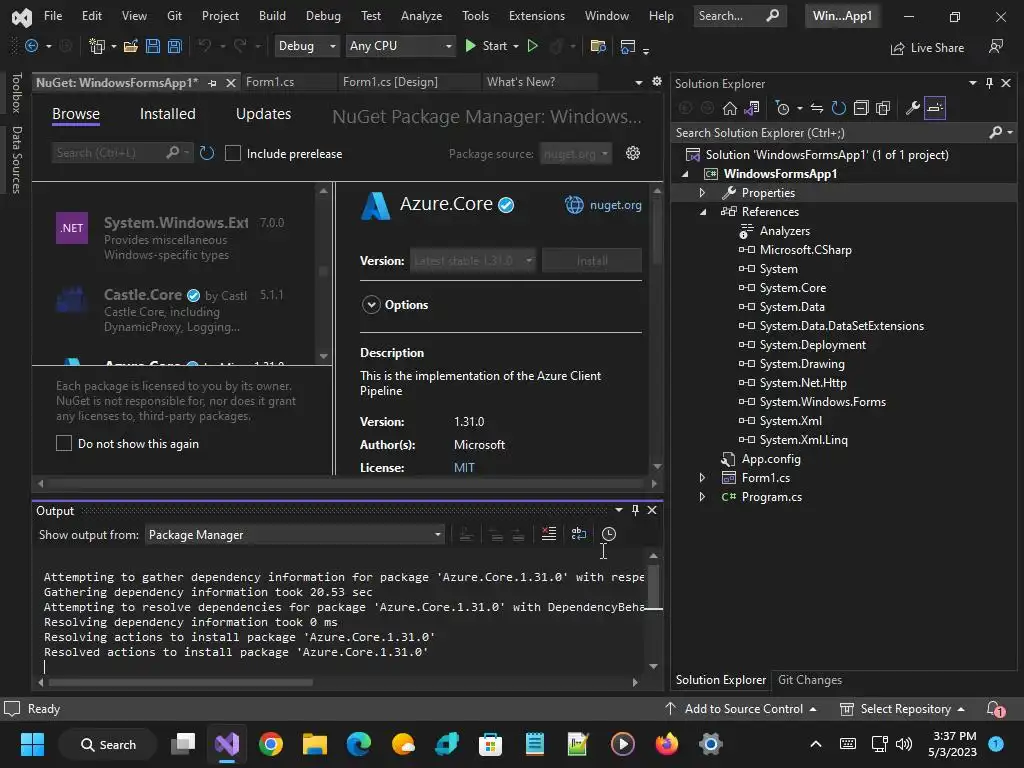
Task: Click the notifications bell in status bar
Action: pyautogui.click(x=995, y=709)
